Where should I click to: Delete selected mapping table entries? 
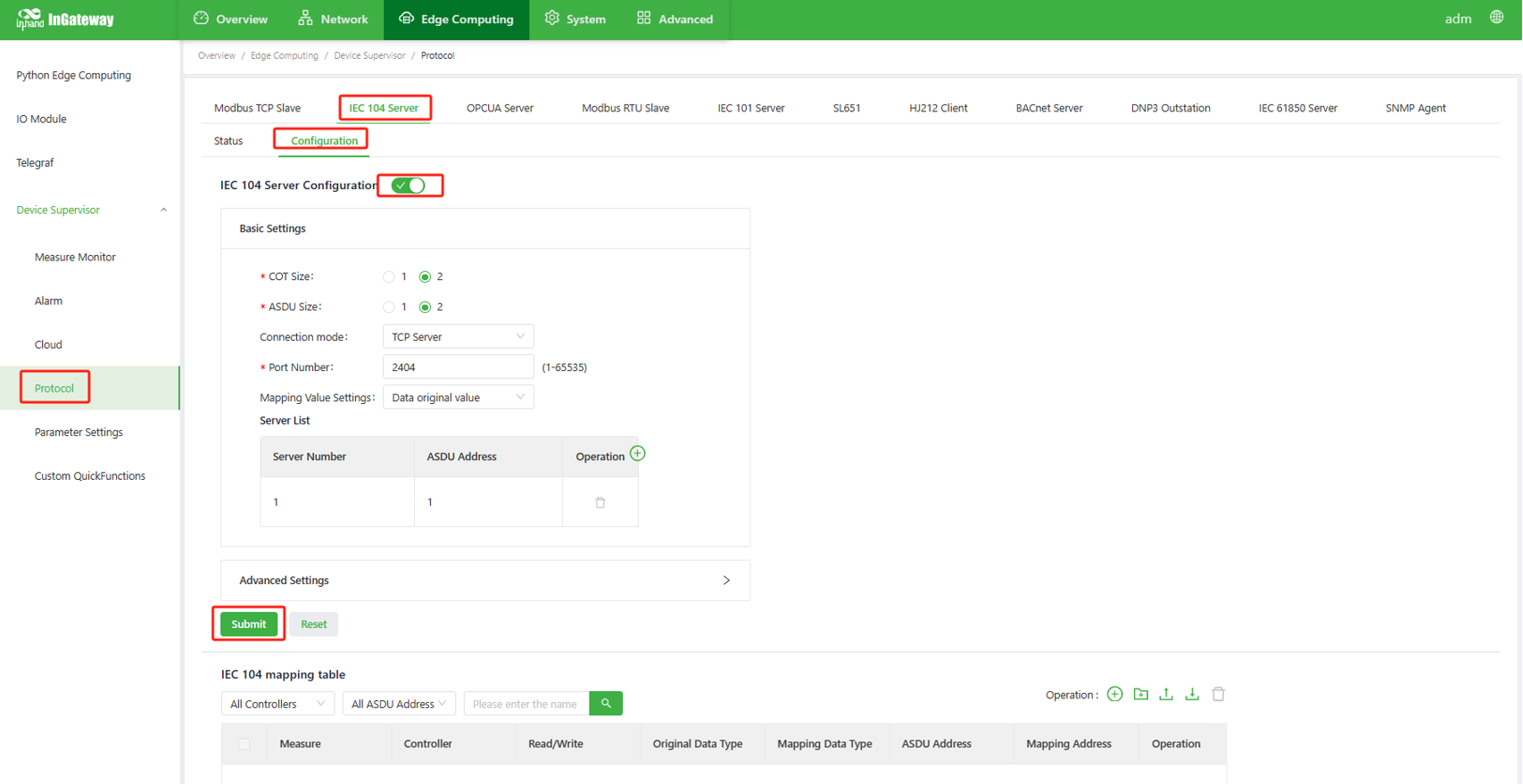tap(1218, 694)
